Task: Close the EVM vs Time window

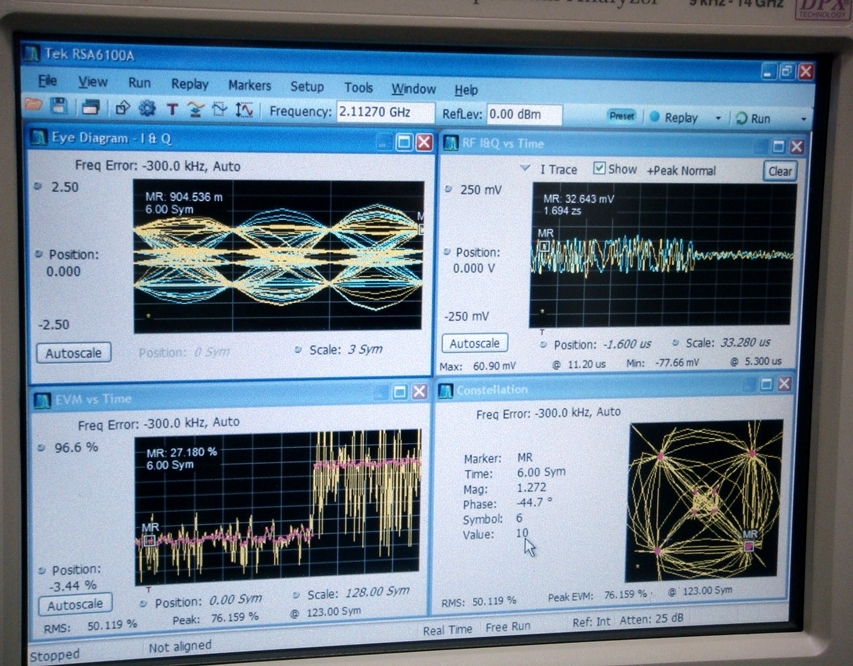Action: (419, 392)
